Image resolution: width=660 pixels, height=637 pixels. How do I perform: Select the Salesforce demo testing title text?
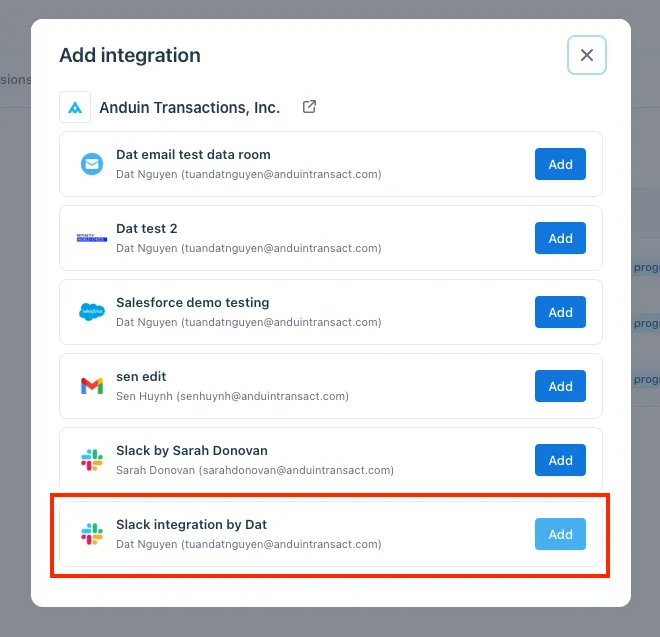coord(193,302)
